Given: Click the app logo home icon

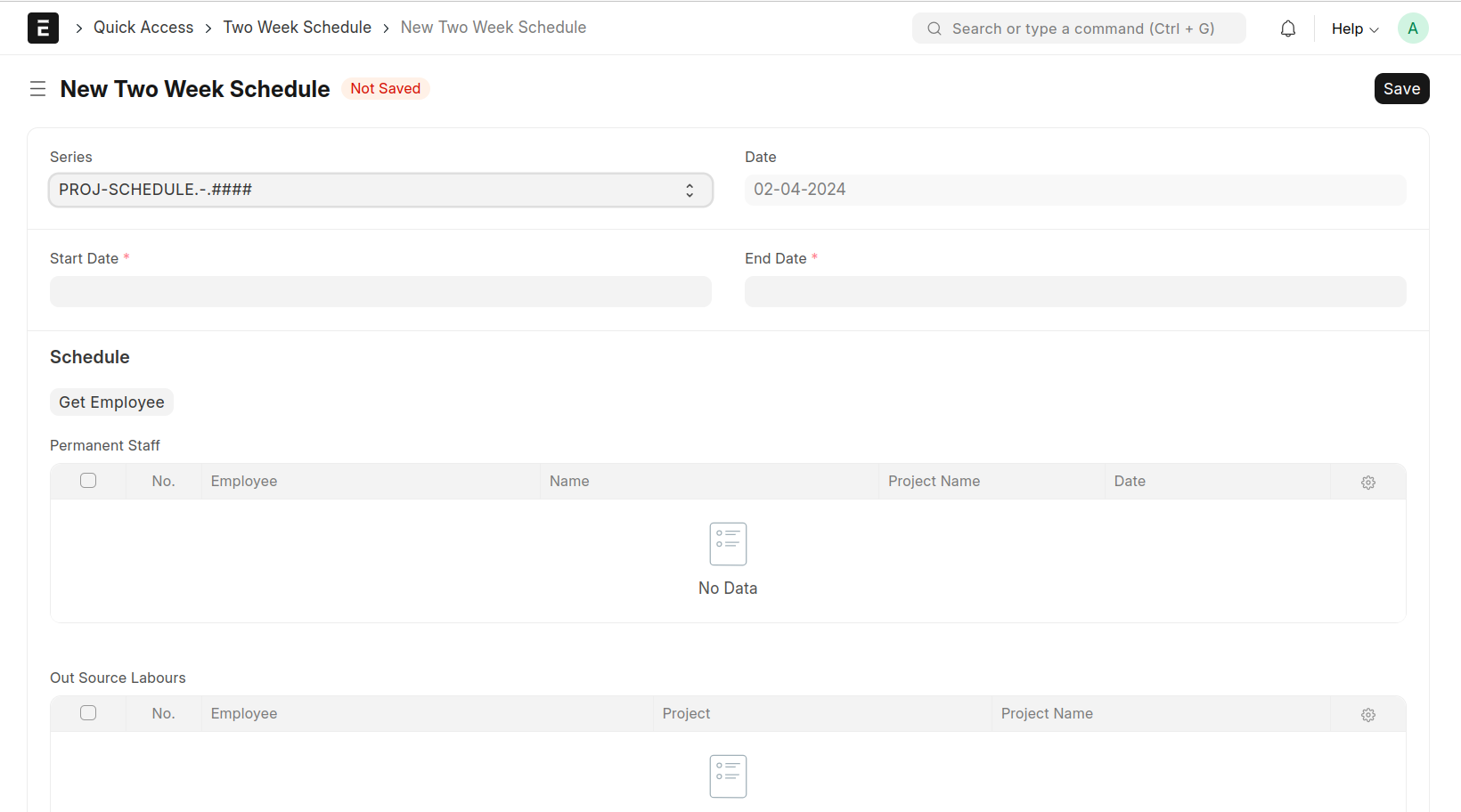Looking at the screenshot, I should pyautogui.click(x=43, y=28).
